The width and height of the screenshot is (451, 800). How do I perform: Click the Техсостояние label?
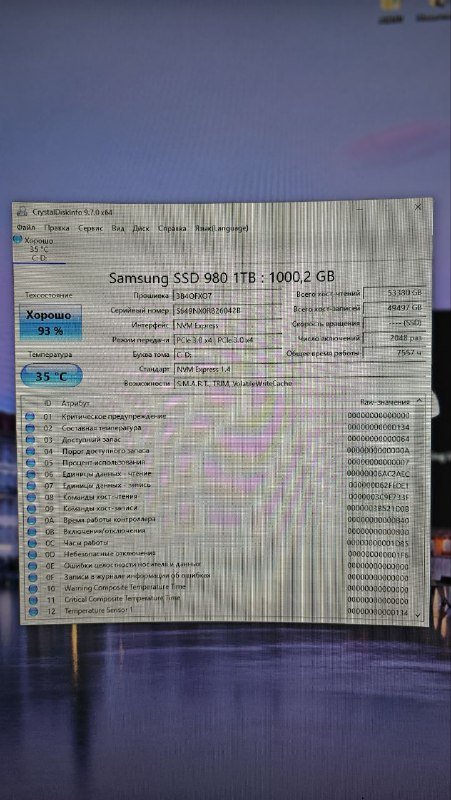[49, 295]
